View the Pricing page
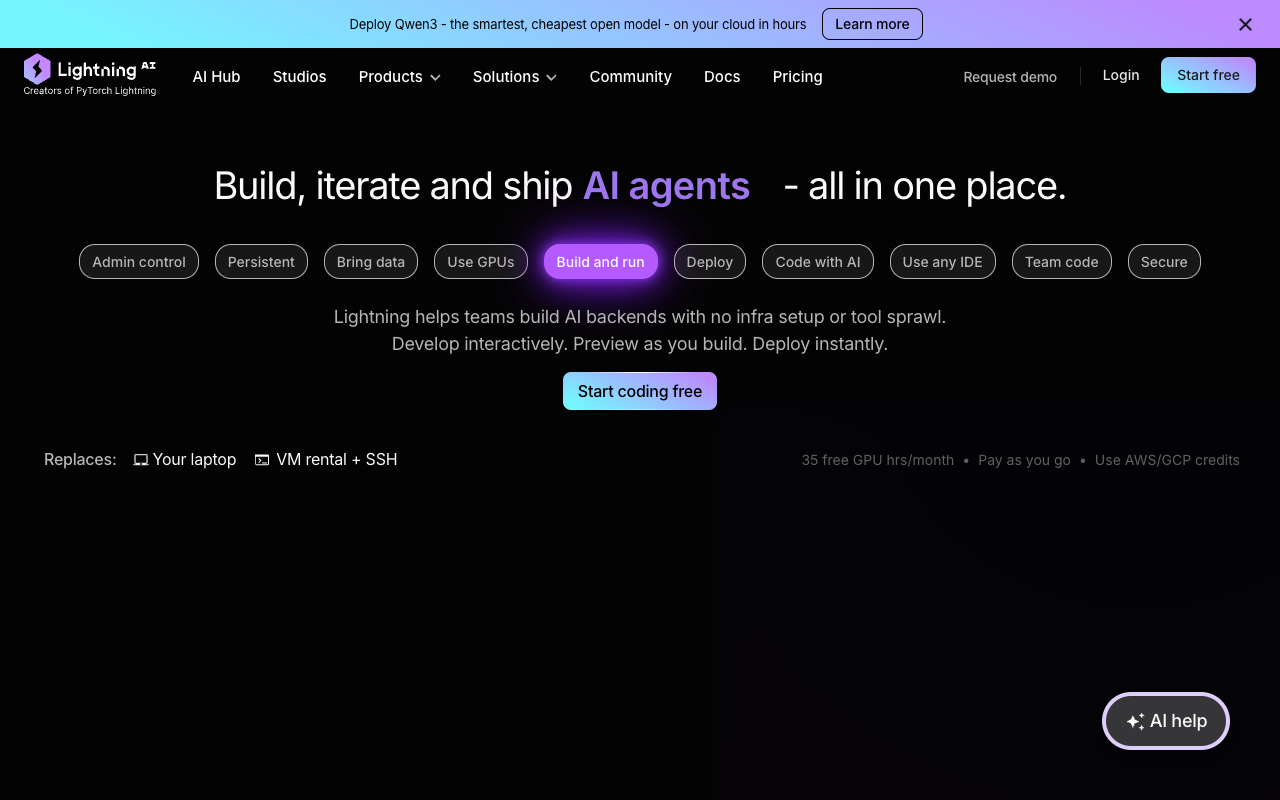The width and height of the screenshot is (1280, 800). [798, 77]
